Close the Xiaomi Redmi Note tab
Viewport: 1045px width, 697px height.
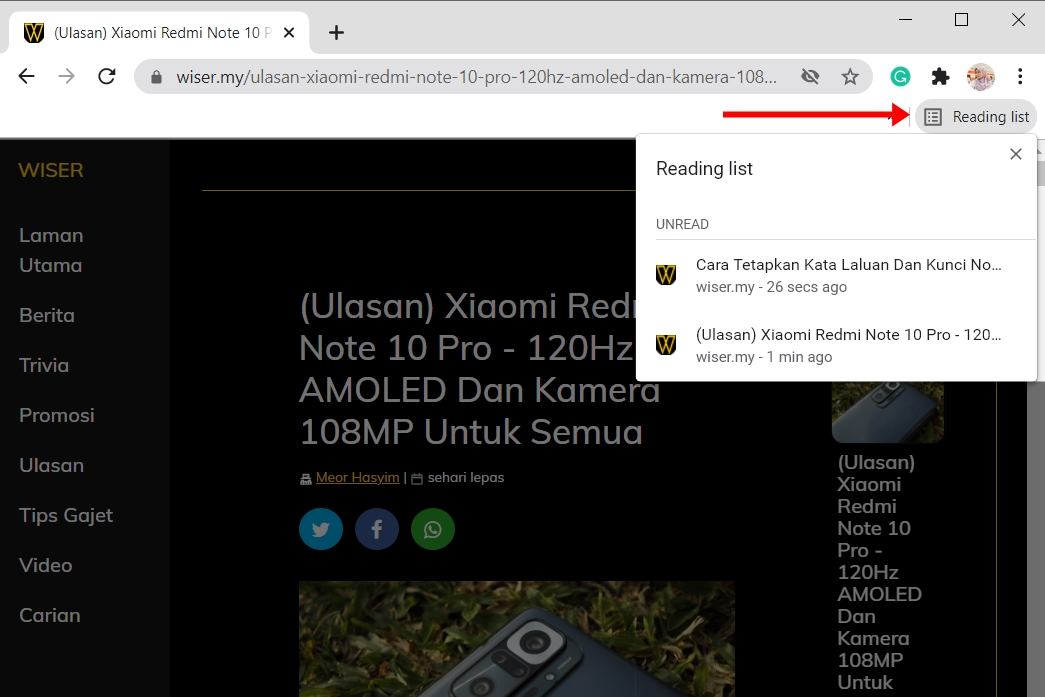pos(289,33)
